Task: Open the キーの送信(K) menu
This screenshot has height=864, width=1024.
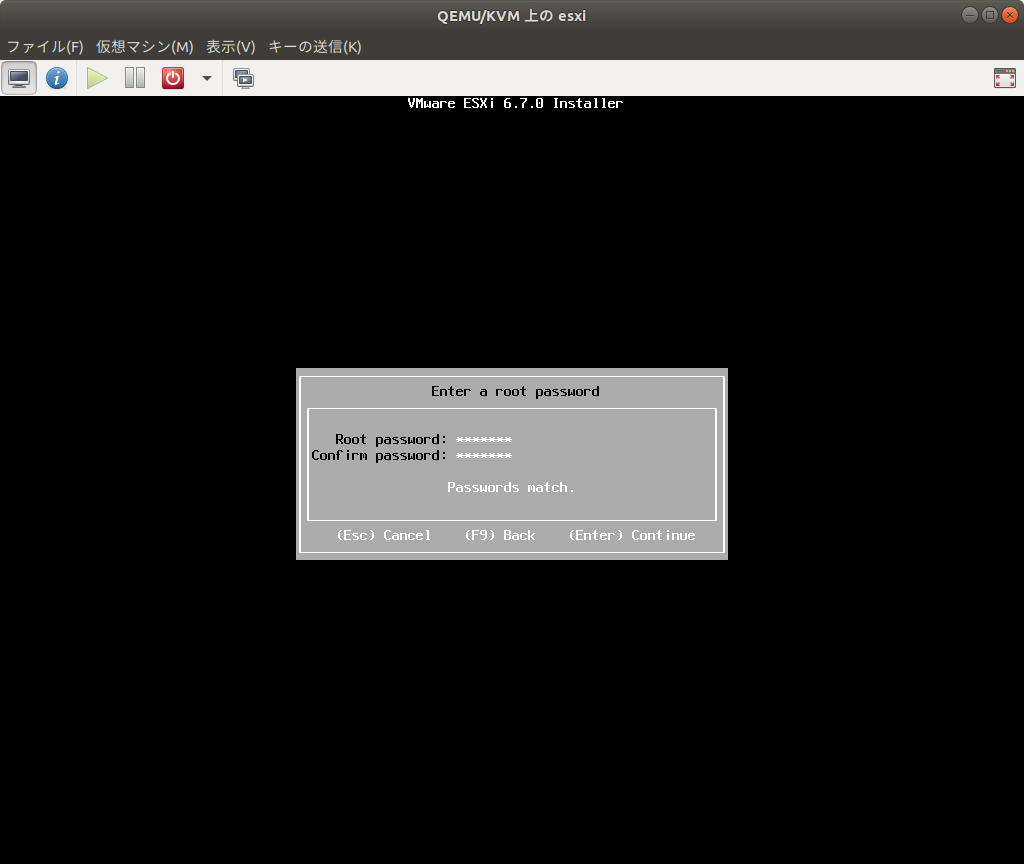Action: pyautogui.click(x=314, y=46)
